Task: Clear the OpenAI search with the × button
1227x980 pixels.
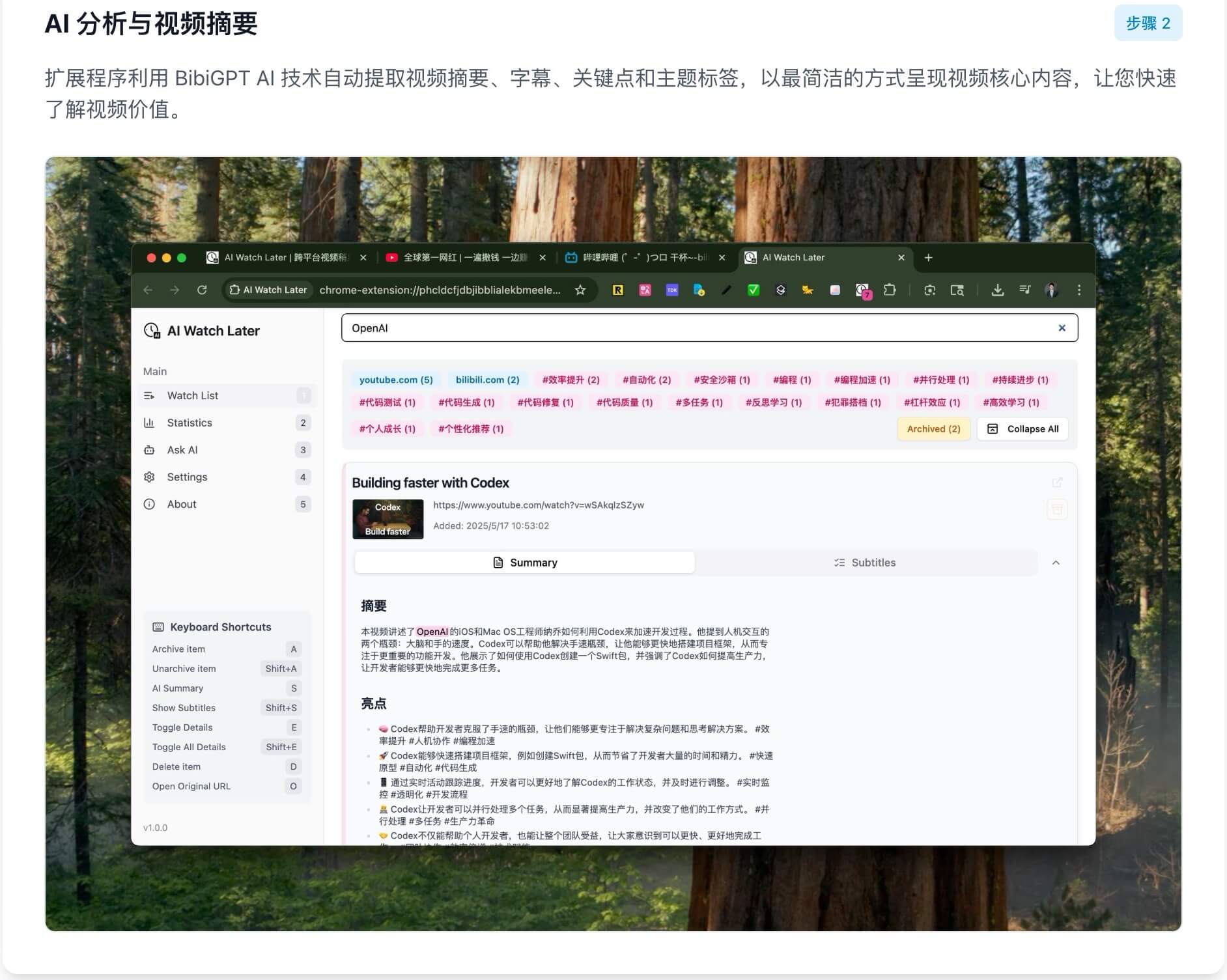Action: click(x=1062, y=328)
